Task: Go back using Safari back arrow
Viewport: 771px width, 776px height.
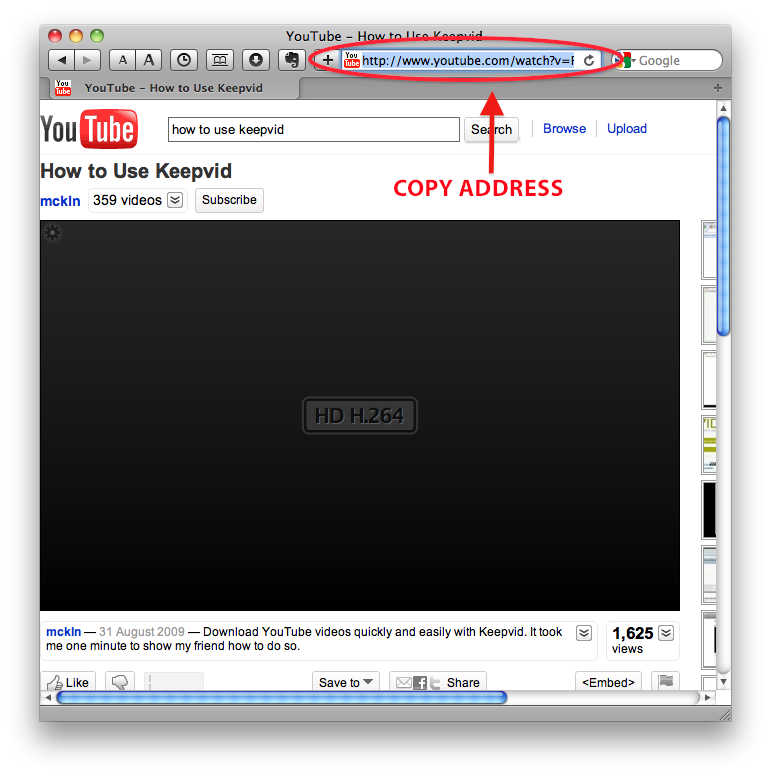Action: click(61, 60)
